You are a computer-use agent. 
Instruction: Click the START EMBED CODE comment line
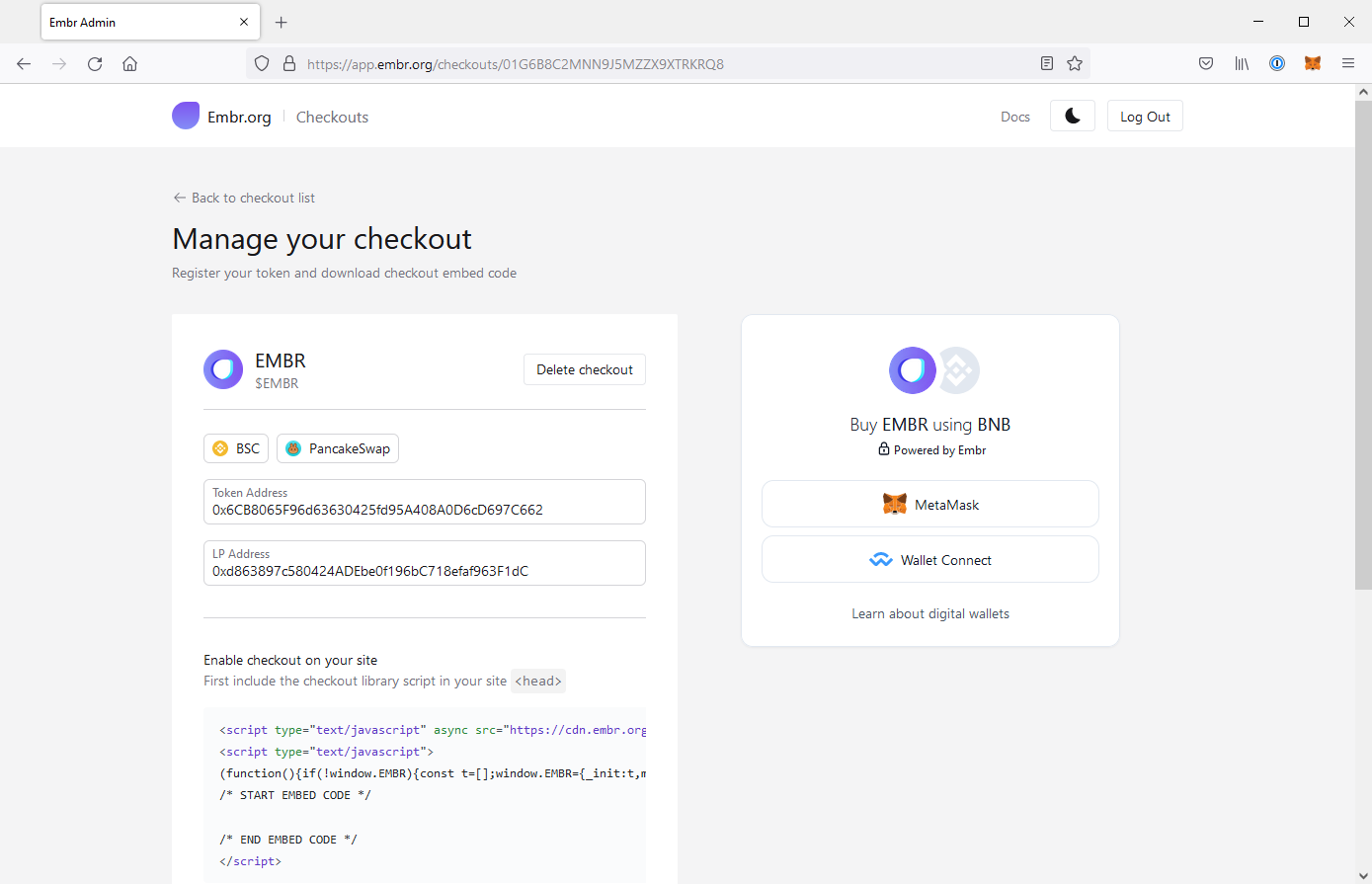[x=295, y=795]
